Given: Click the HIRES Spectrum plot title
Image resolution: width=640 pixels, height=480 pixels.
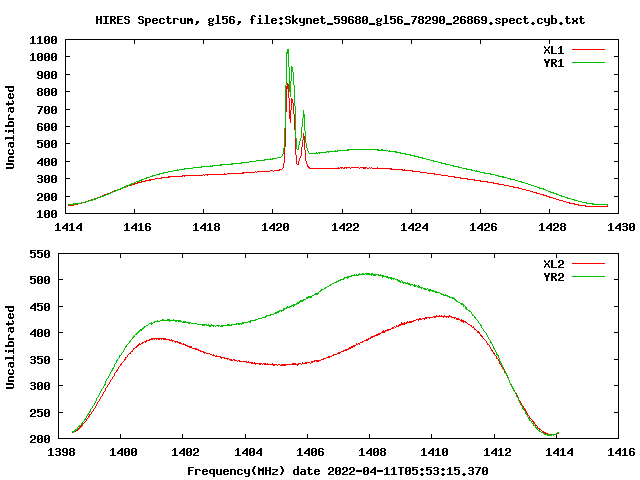Looking at the screenshot, I should coord(340,20).
